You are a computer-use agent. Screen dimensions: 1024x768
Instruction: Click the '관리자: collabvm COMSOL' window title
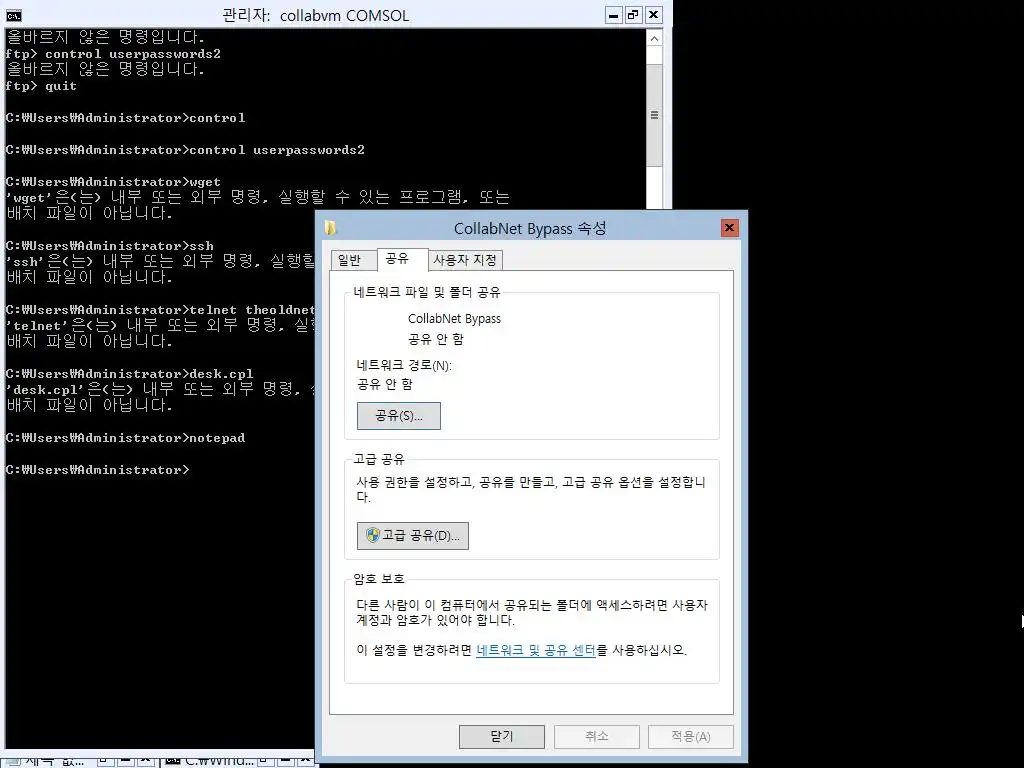[x=315, y=16]
